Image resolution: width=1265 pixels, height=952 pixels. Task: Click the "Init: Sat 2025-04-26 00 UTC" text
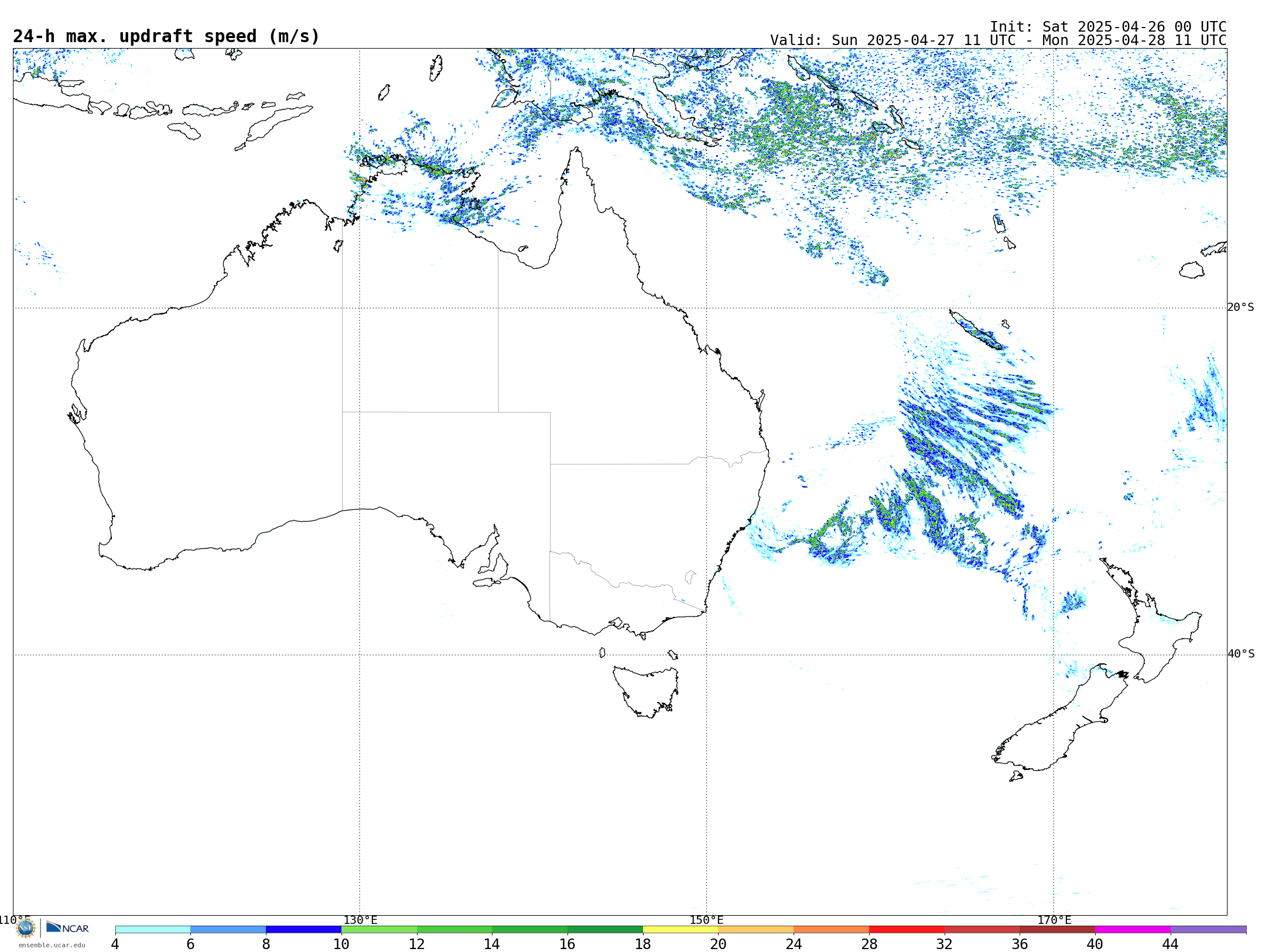[x=1108, y=27]
